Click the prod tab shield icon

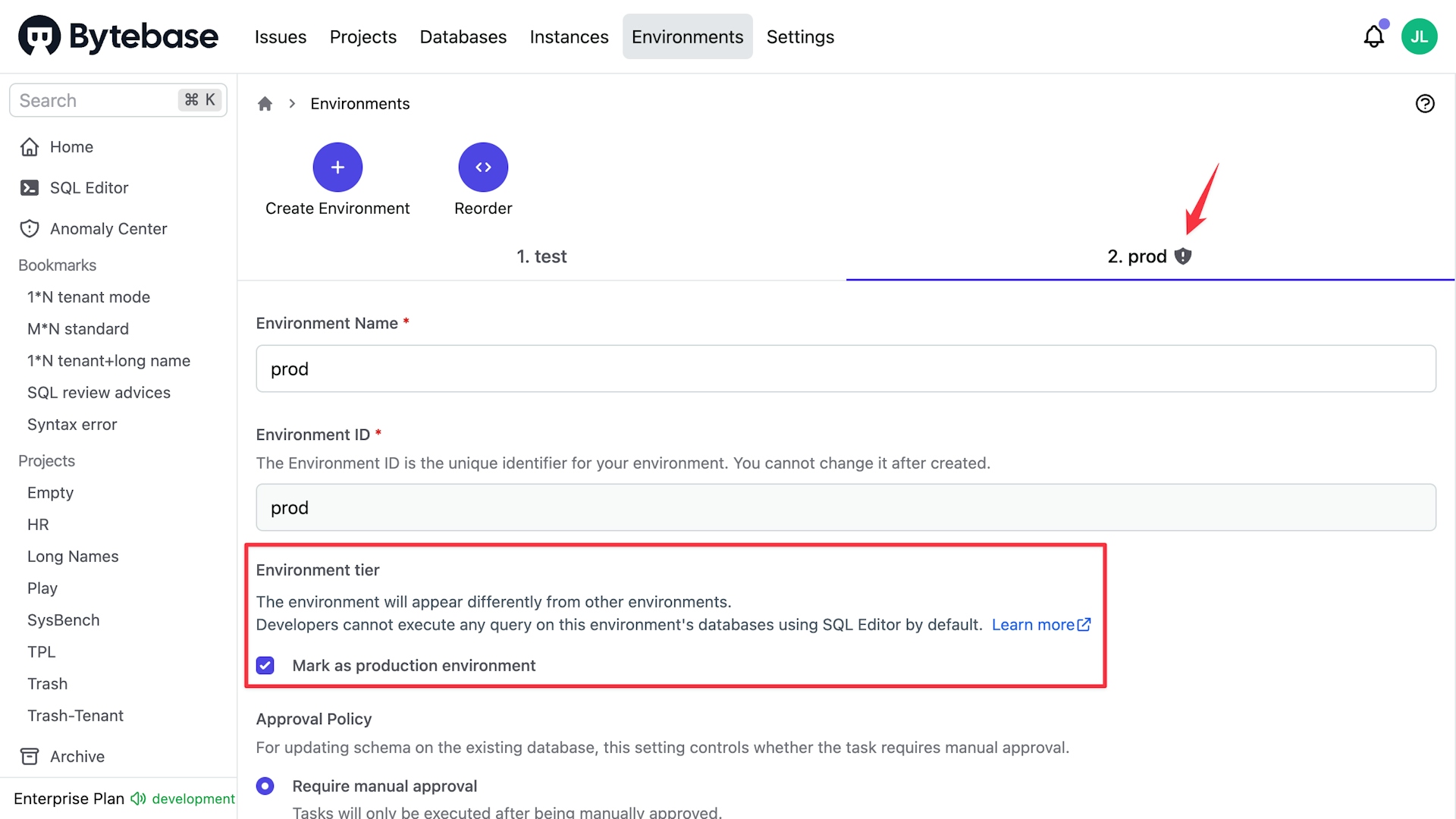click(x=1183, y=256)
